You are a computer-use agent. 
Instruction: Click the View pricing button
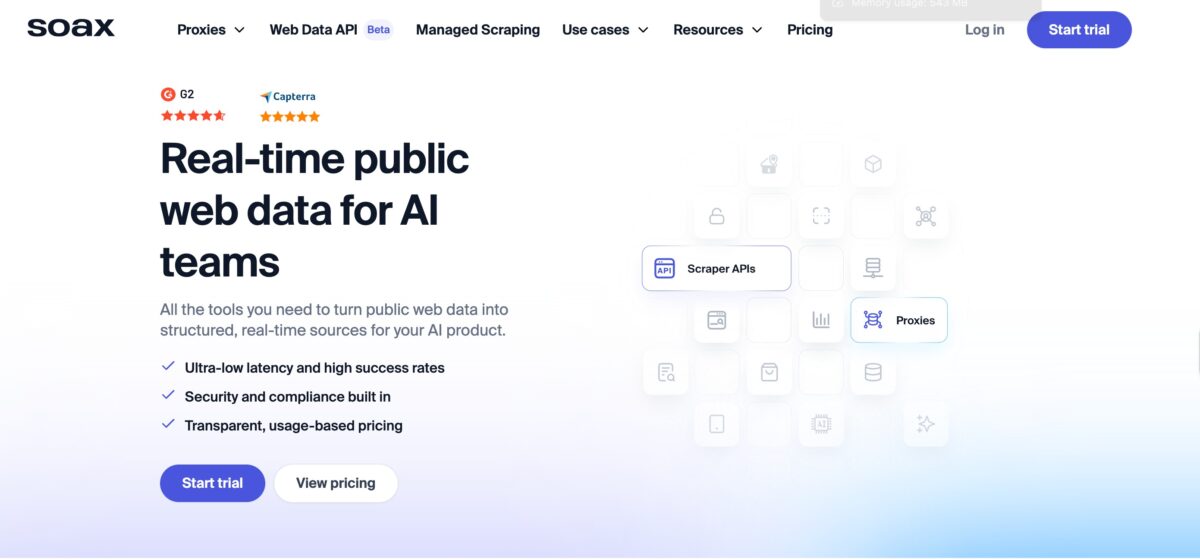(x=336, y=483)
